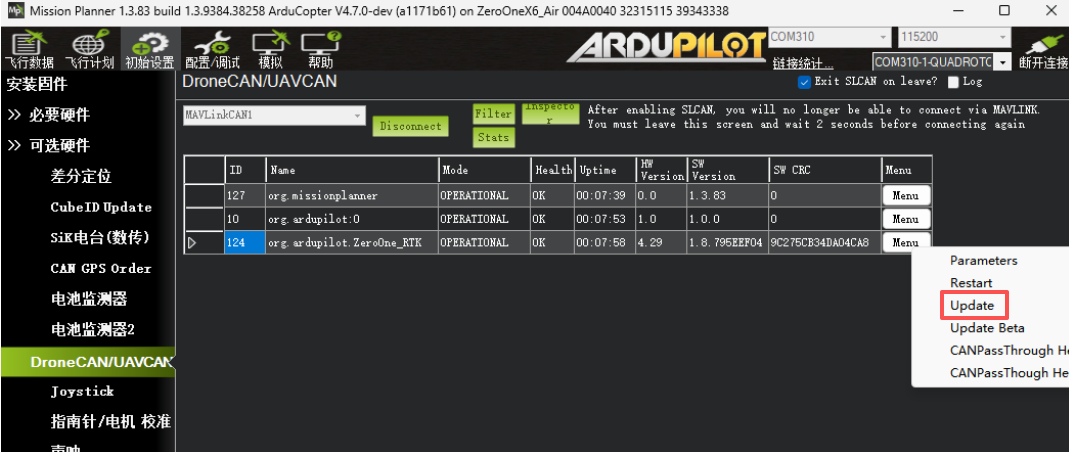The width and height of the screenshot is (1069, 452).
Task: Select the 初始设置 initial setup icon
Action: click(x=149, y=50)
